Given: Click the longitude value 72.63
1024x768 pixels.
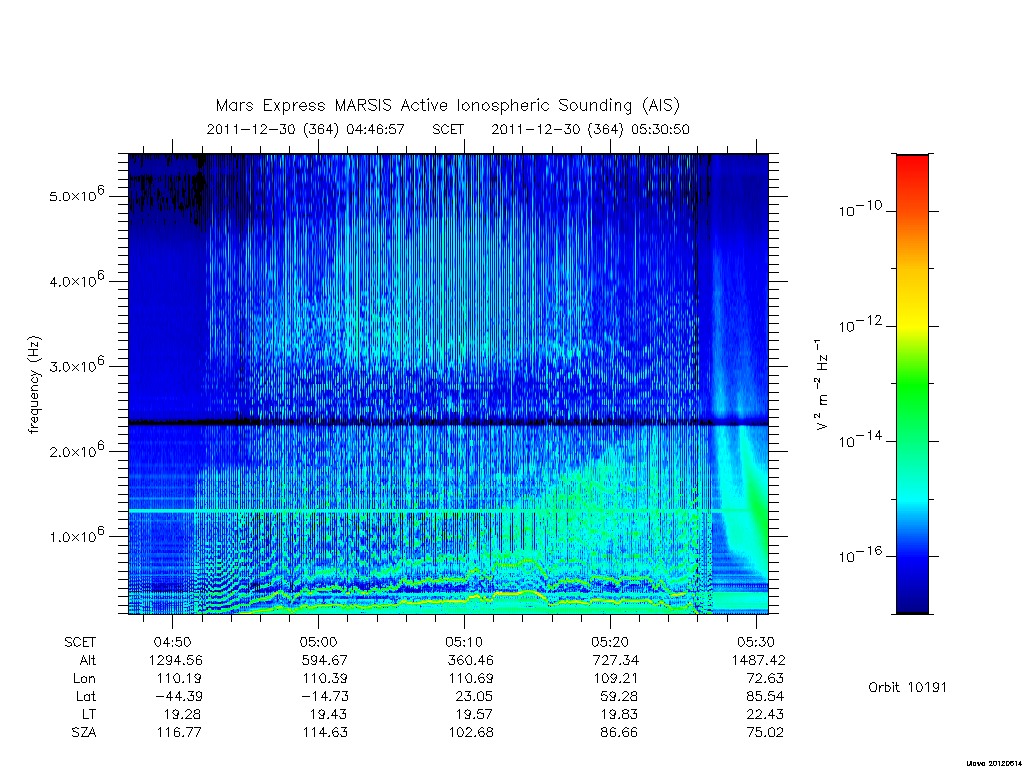Looking at the screenshot, I should pos(765,679).
